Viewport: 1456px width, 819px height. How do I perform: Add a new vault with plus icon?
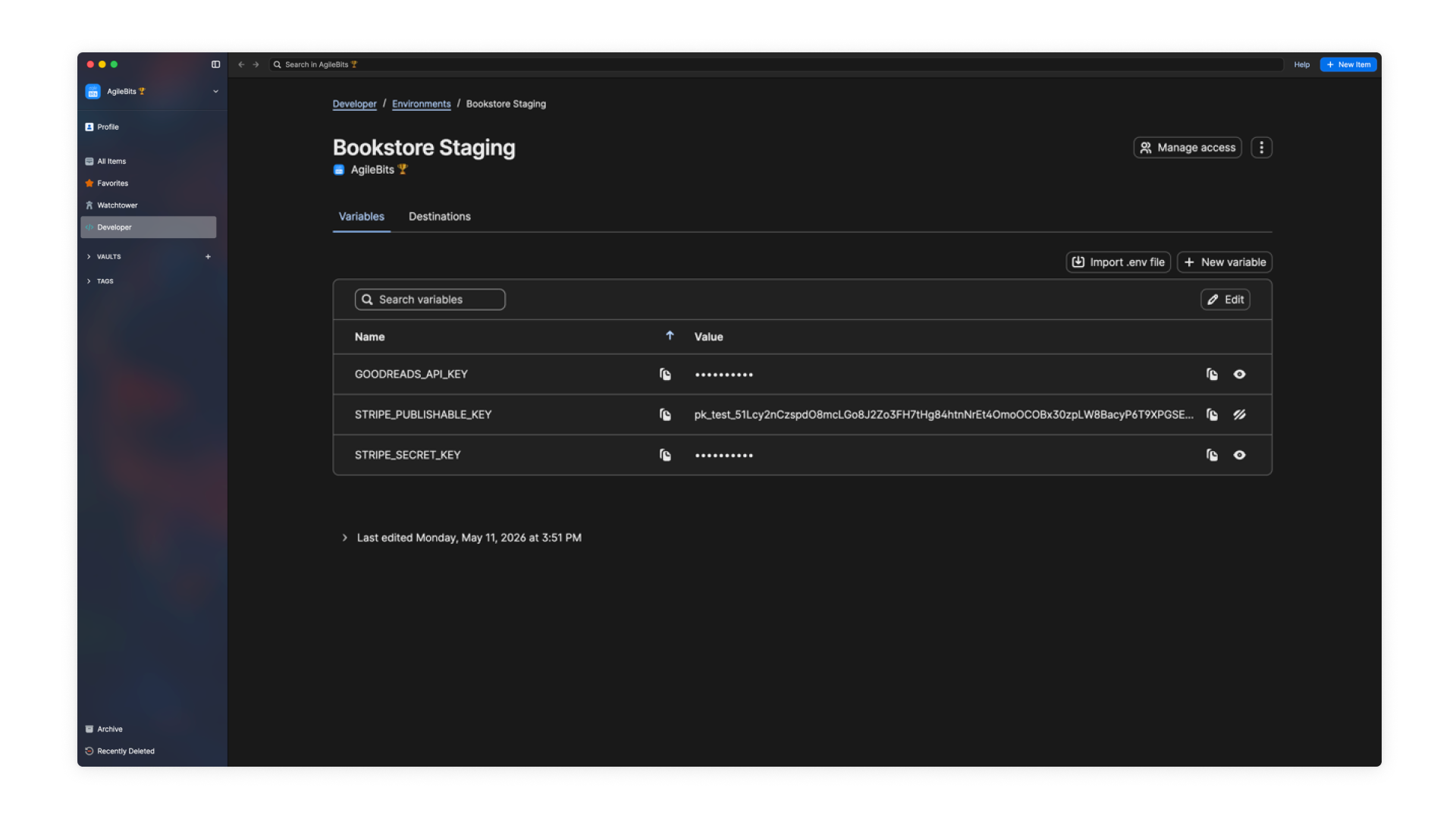coord(208,257)
